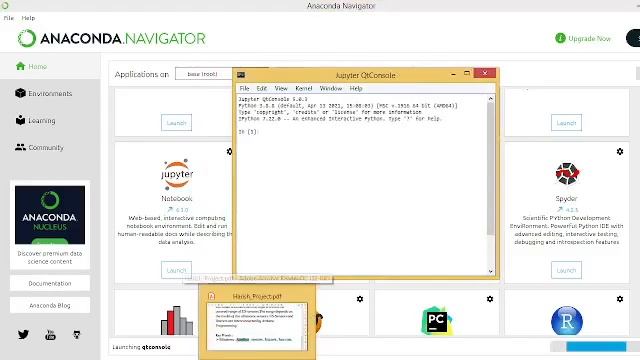Viewport: 640px width, 360px height.
Task: Click the QtConsole scrollbar down arrow
Action: coord(491,271)
